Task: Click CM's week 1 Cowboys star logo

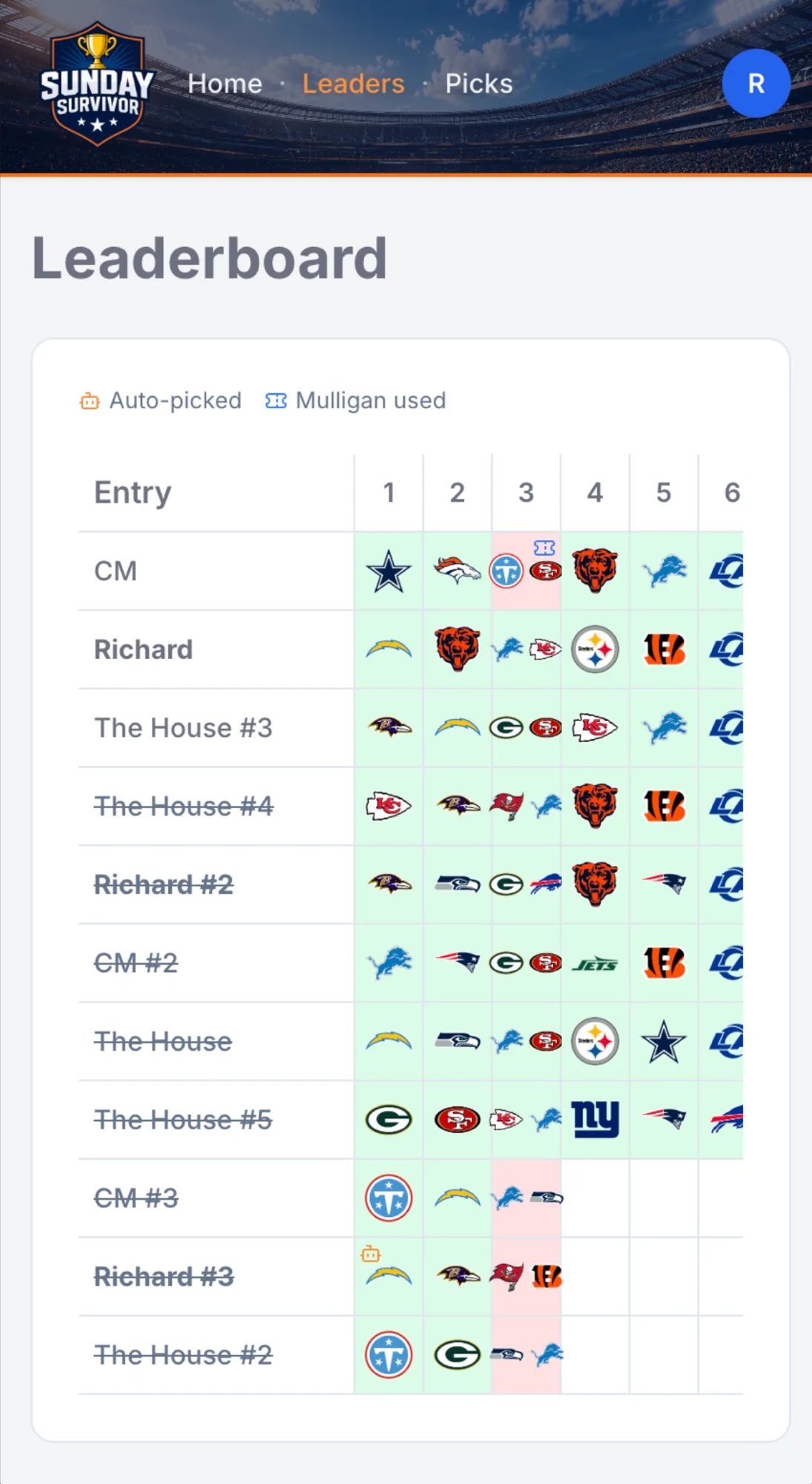Action: click(389, 571)
